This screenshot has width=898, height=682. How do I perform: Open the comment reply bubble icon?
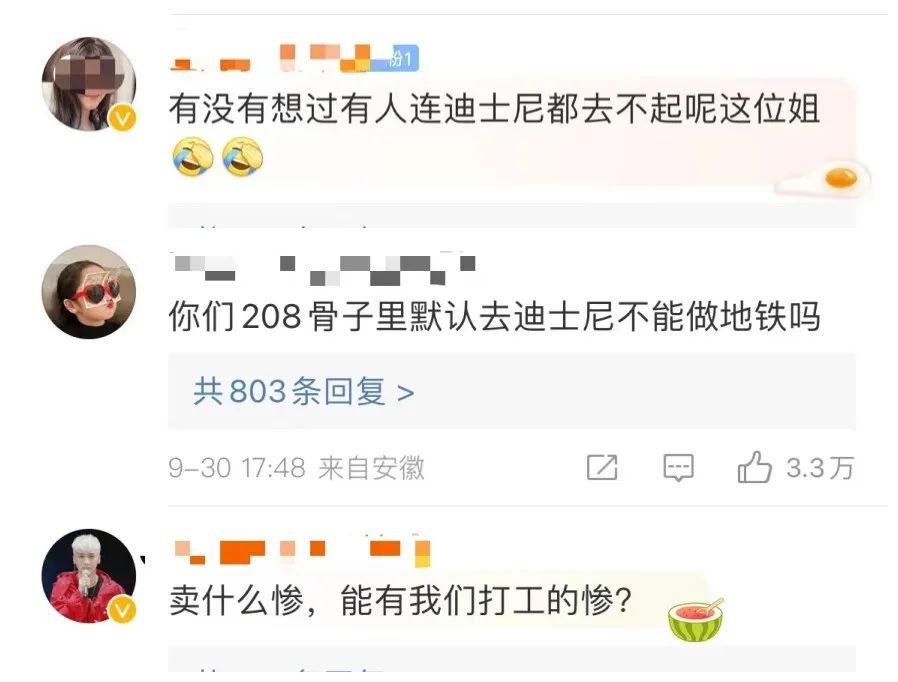pyautogui.click(x=678, y=468)
